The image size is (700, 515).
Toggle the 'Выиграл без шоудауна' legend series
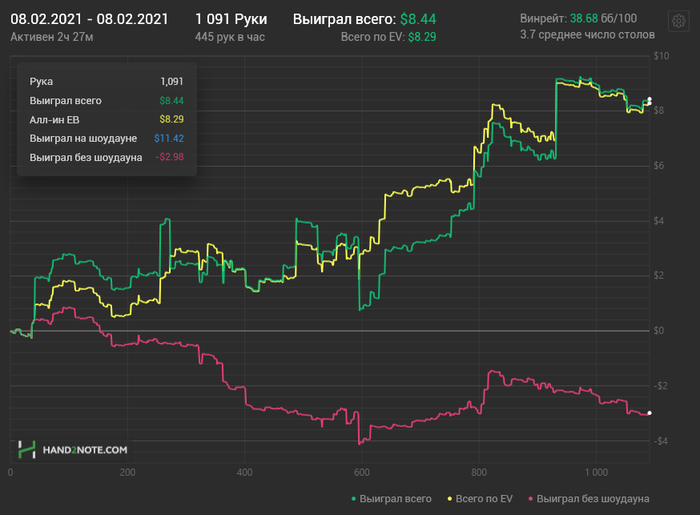point(589,498)
